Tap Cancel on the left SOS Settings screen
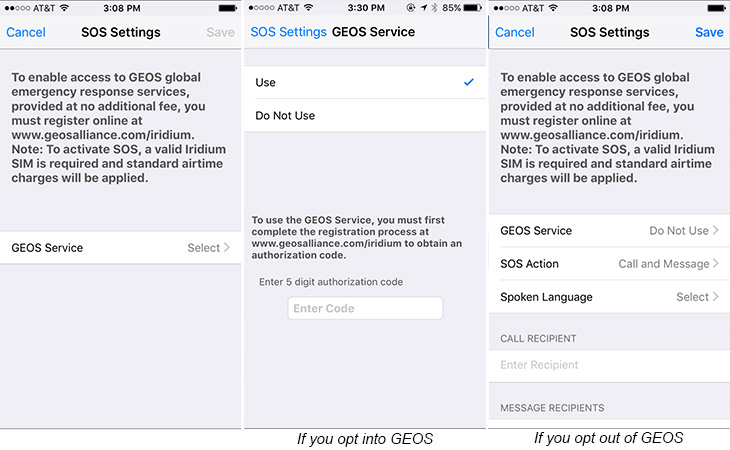Image resolution: width=730 pixels, height=450 pixels. pyautogui.click(x=26, y=32)
